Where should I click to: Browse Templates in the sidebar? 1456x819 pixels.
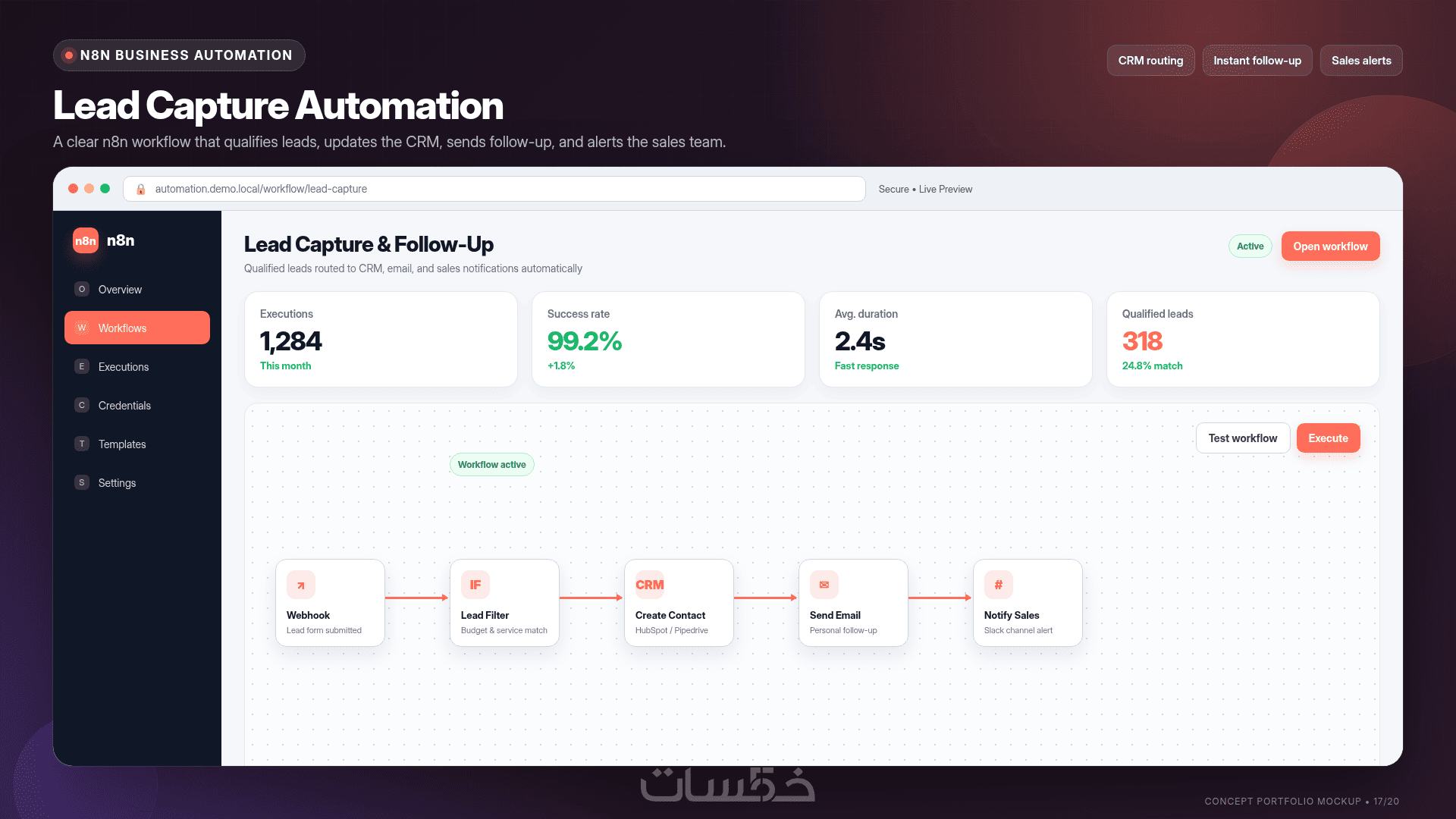[137, 444]
